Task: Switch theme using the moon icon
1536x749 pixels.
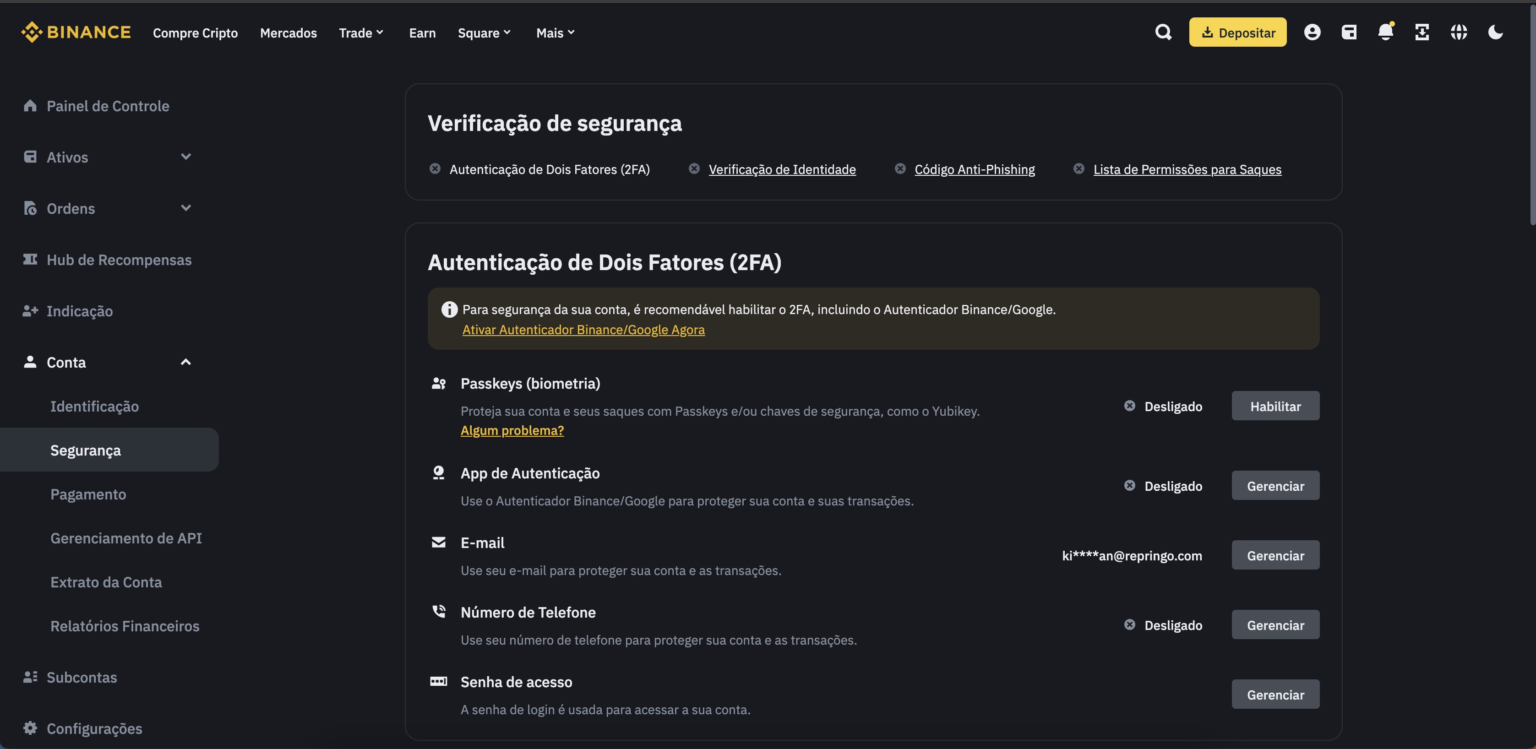Action: (x=1495, y=31)
